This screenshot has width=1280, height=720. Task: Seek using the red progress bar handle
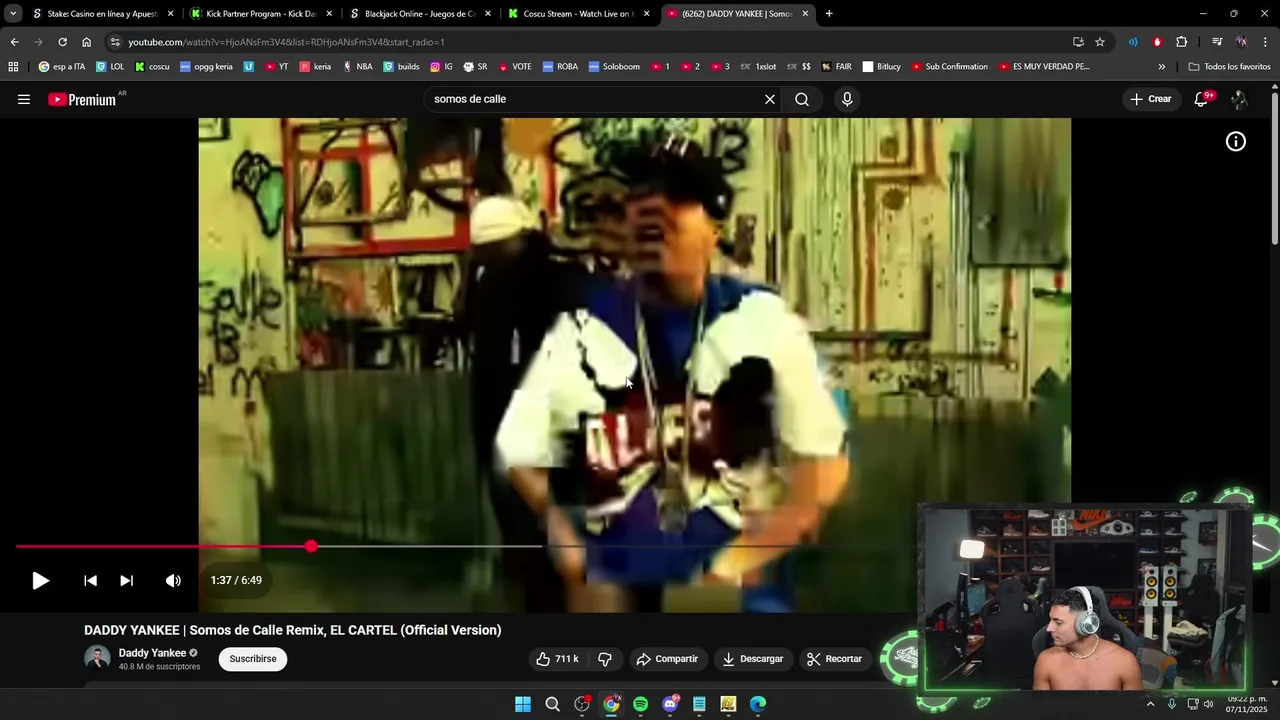click(x=311, y=546)
